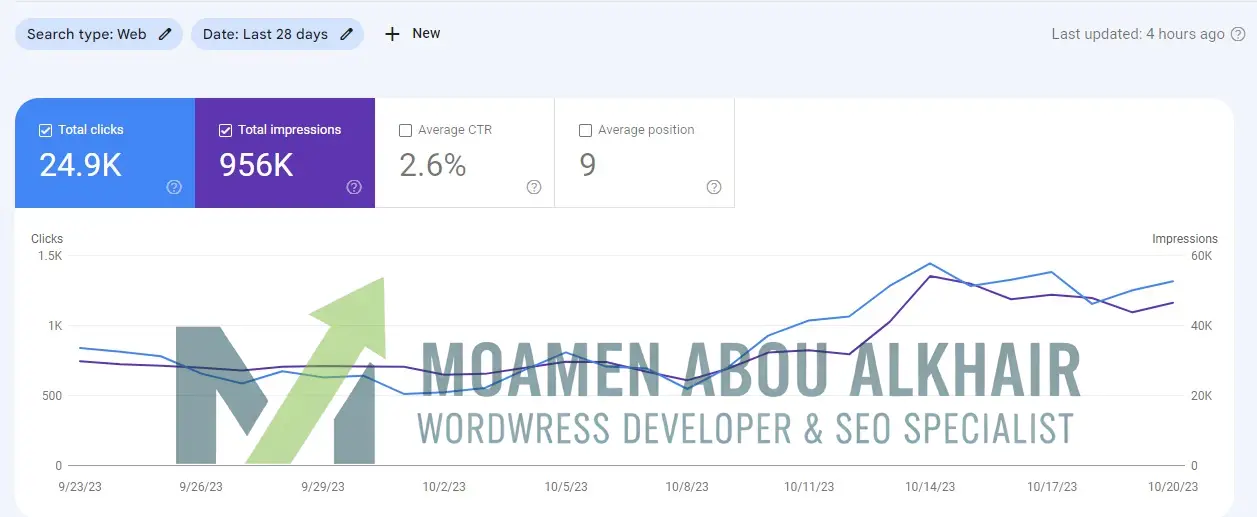Open the Search type: Web filter chip
The image size is (1257, 517).
[x=87, y=34]
